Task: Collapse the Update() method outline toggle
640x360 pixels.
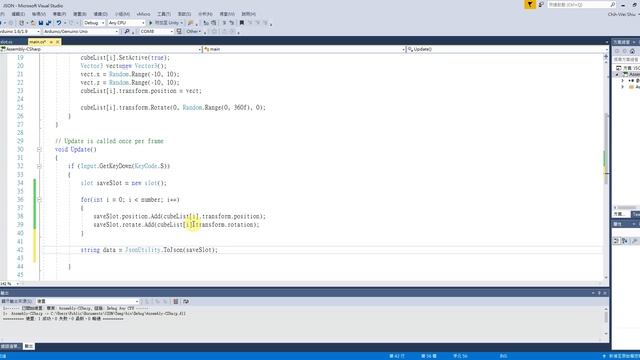Action: click(x=39, y=149)
